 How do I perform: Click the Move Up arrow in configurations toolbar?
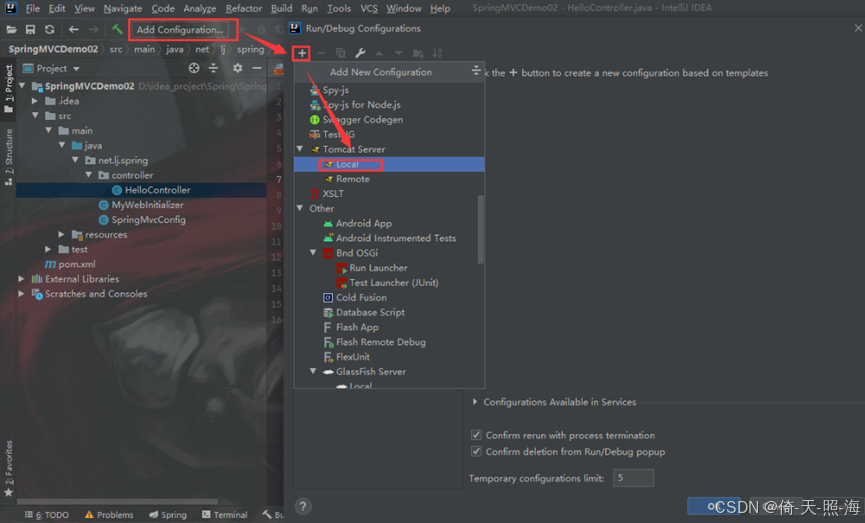(380, 53)
